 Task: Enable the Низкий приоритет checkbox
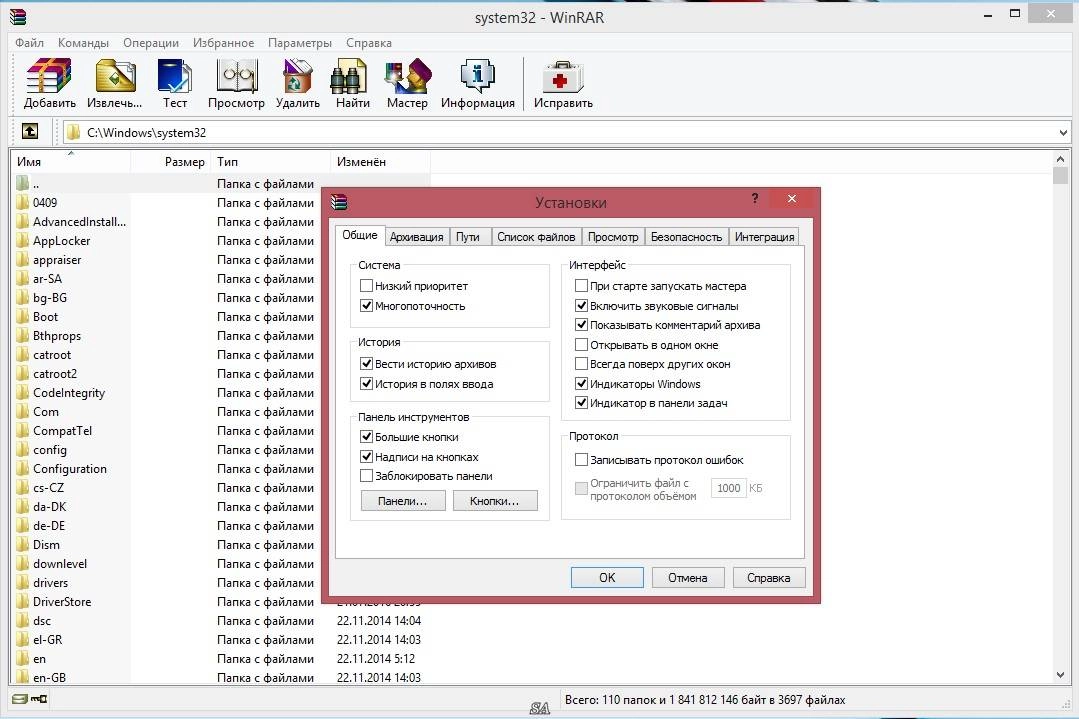[366, 286]
